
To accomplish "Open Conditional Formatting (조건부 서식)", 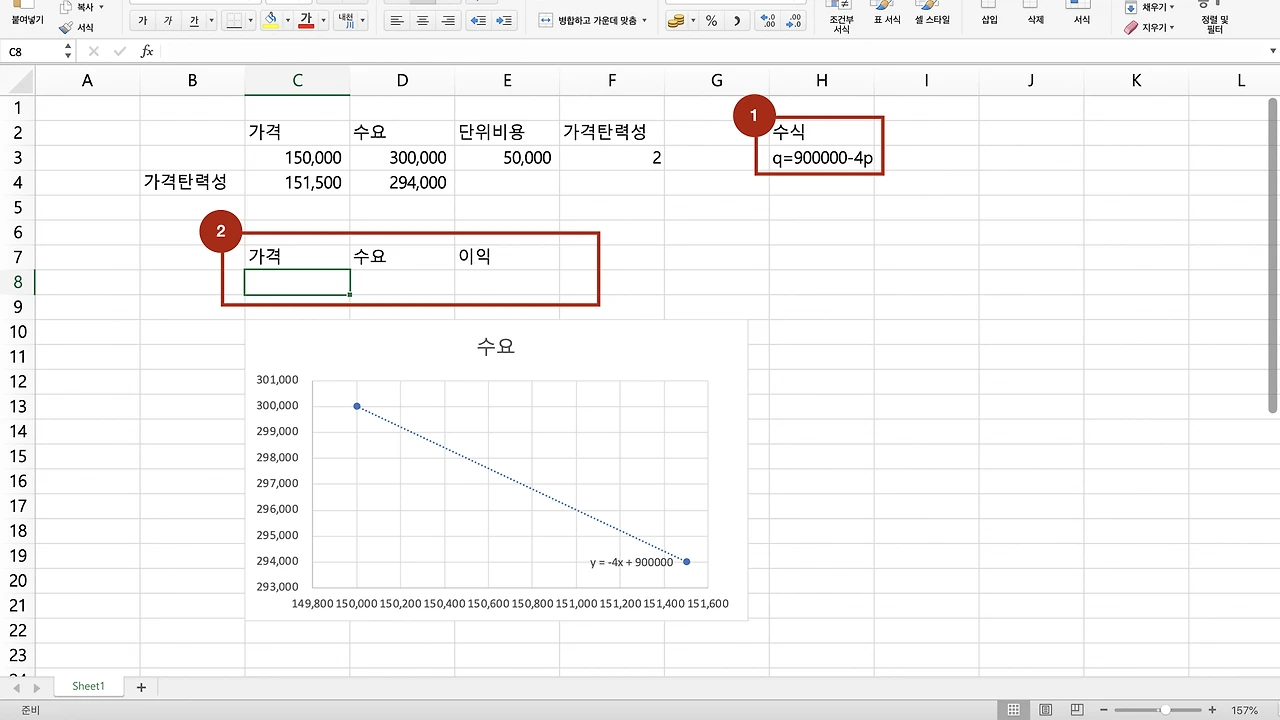I will point(841,15).
